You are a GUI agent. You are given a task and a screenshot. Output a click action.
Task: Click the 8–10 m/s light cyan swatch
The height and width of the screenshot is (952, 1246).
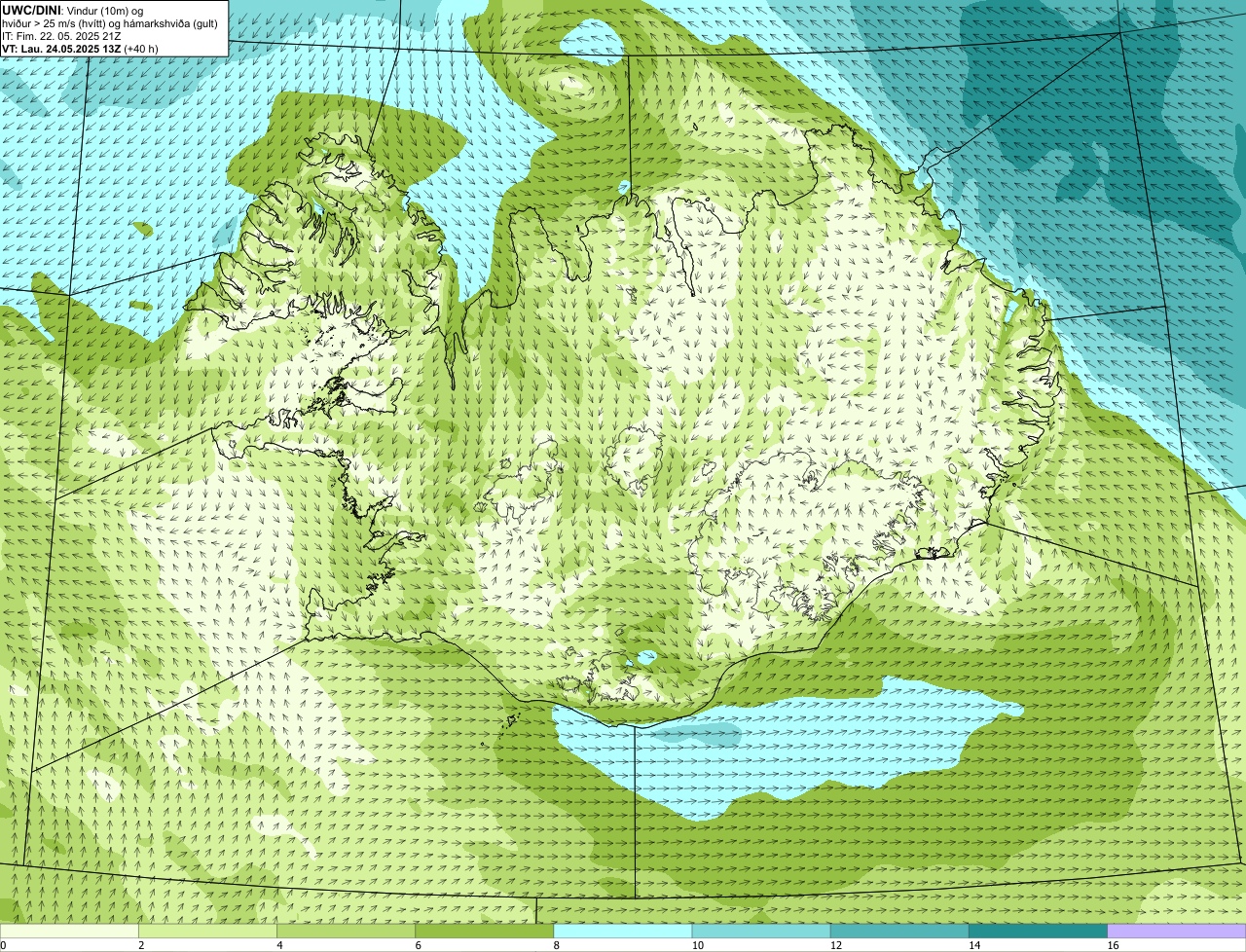[623, 931]
